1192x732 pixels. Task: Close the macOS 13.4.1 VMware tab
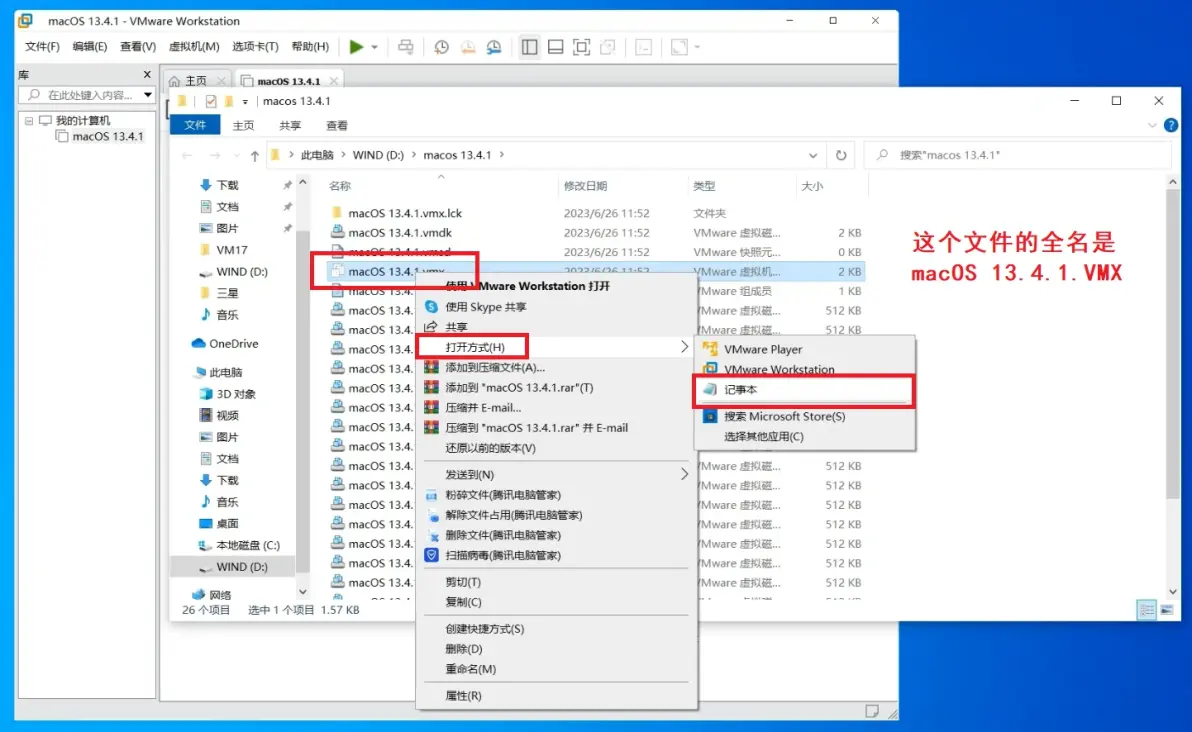pyautogui.click(x=333, y=81)
